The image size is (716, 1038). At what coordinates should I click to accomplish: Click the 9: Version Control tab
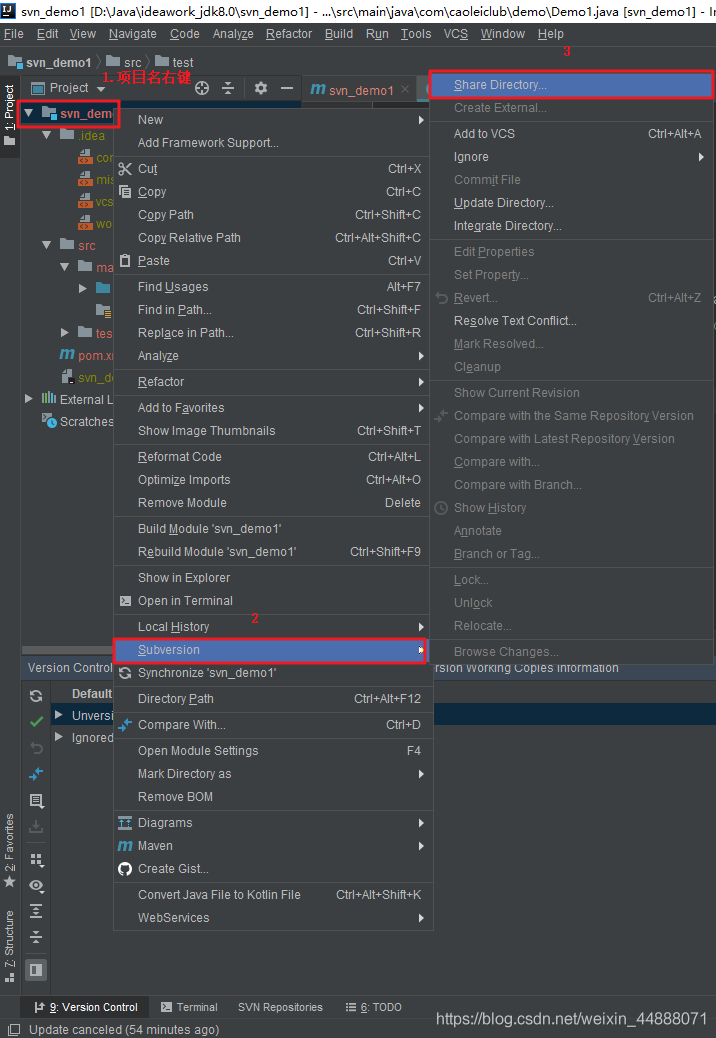coord(86,1007)
